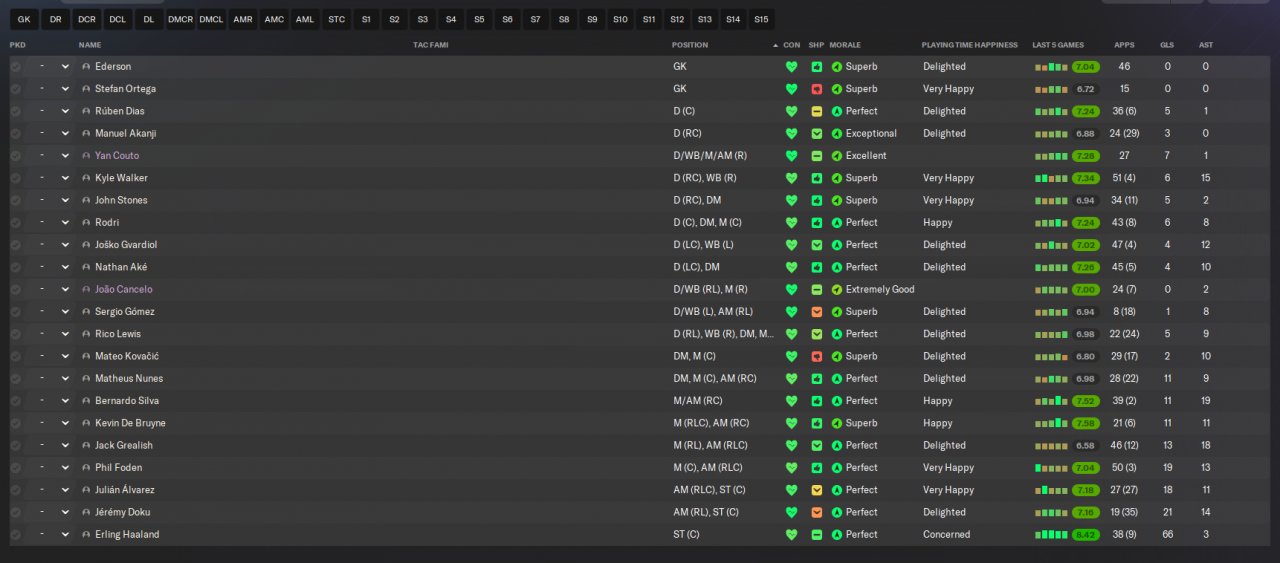This screenshot has width=1280, height=563.
Task: Click Stefan Ortega's last 5 games form bars
Action: (x=1051, y=89)
